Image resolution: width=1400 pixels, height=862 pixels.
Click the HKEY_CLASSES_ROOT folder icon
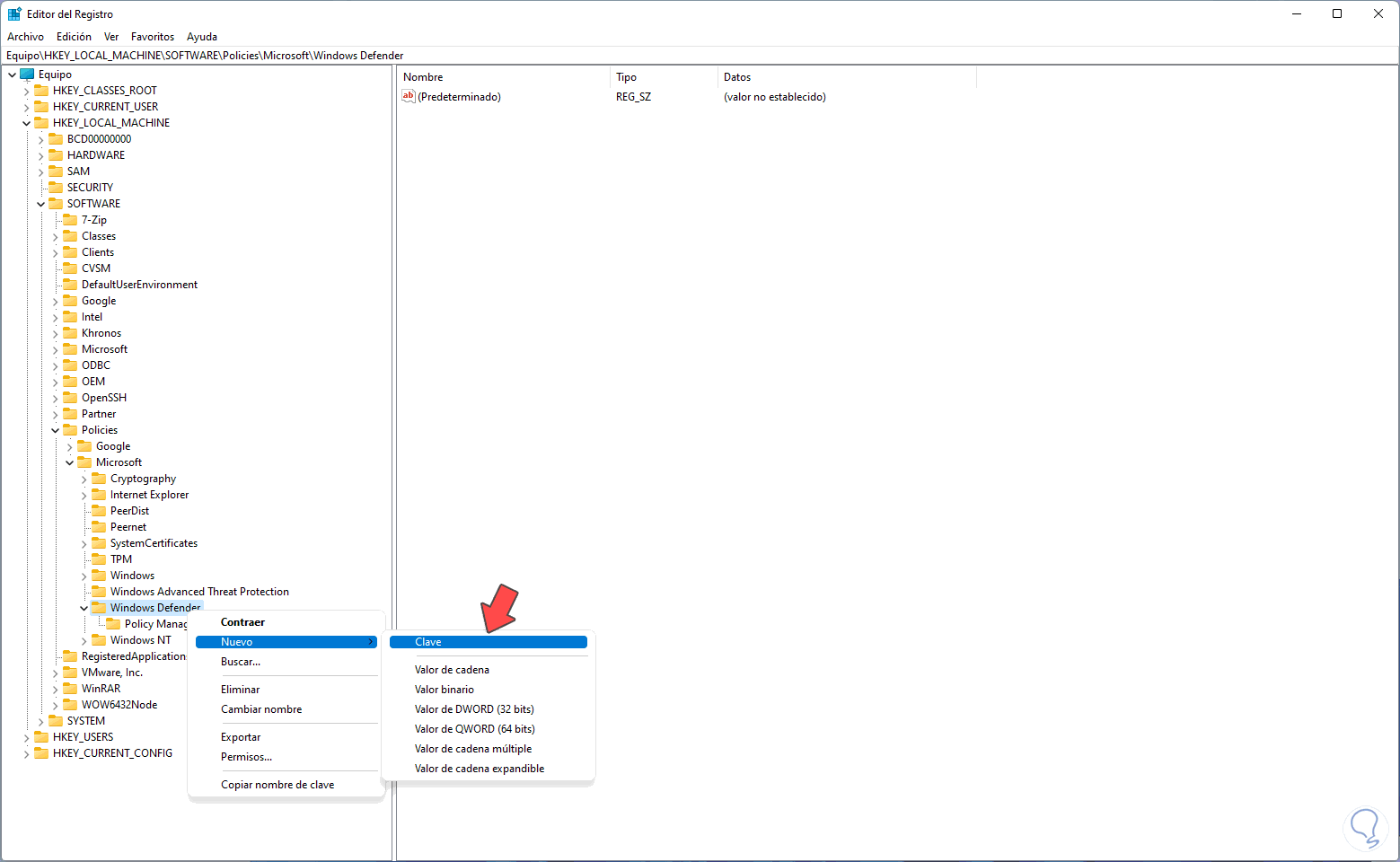tap(41, 91)
